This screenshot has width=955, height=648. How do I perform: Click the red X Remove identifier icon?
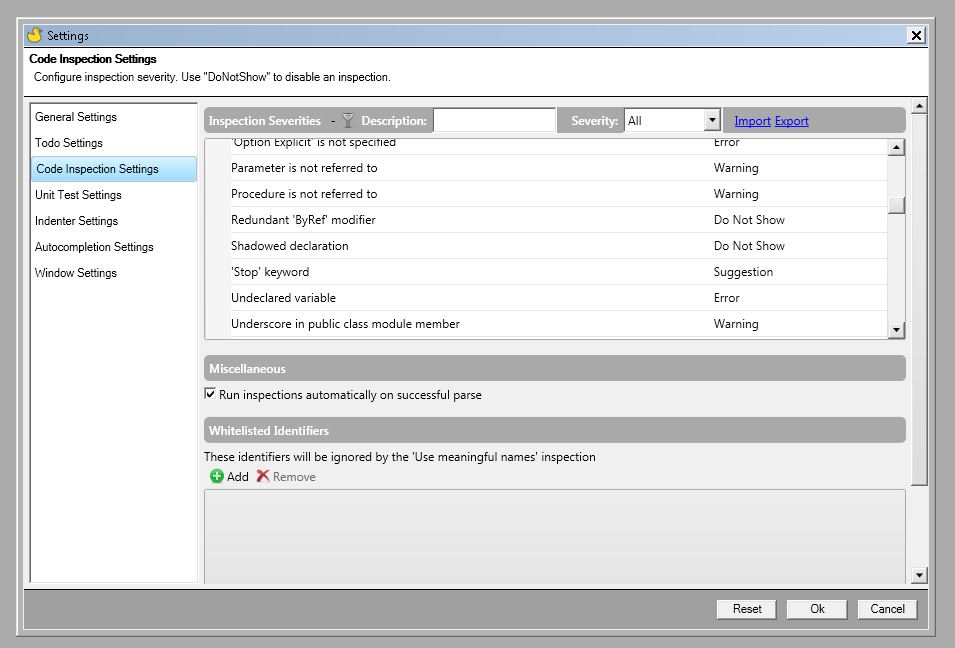[x=265, y=476]
